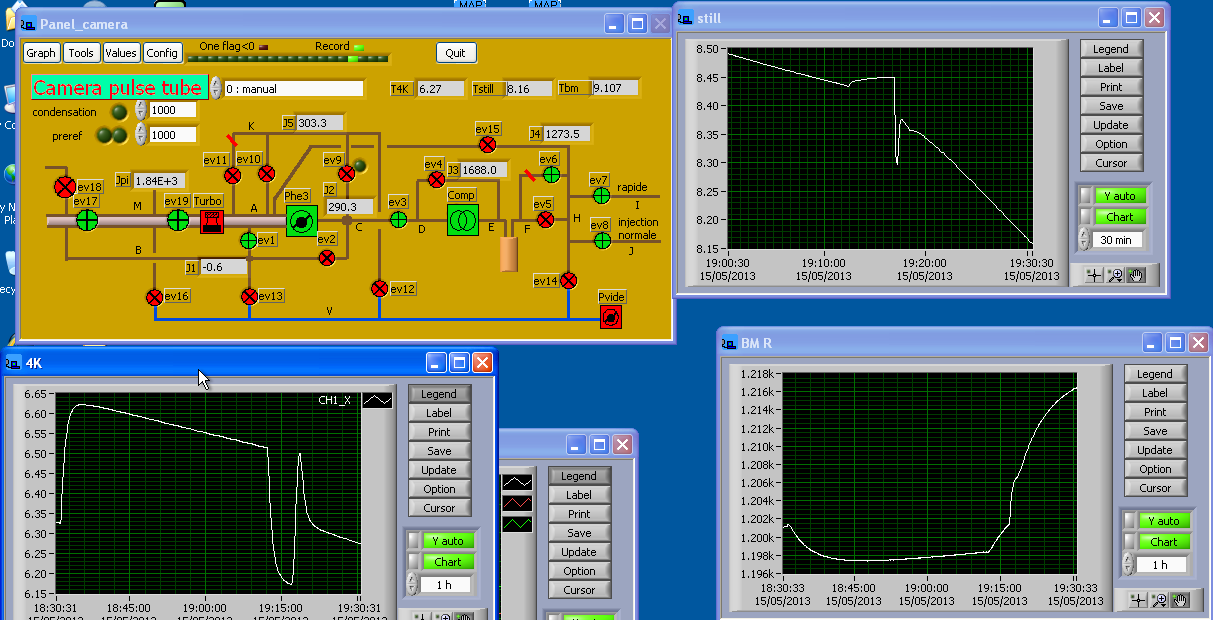Change the 30 min time range stepper
Image resolution: width=1213 pixels, height=620 pixels.
tap(1085, 240)
